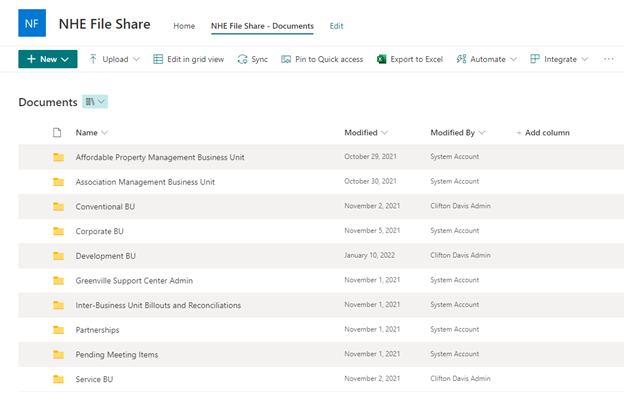Click the Development BU folder icon

click(x=58, y=256)
